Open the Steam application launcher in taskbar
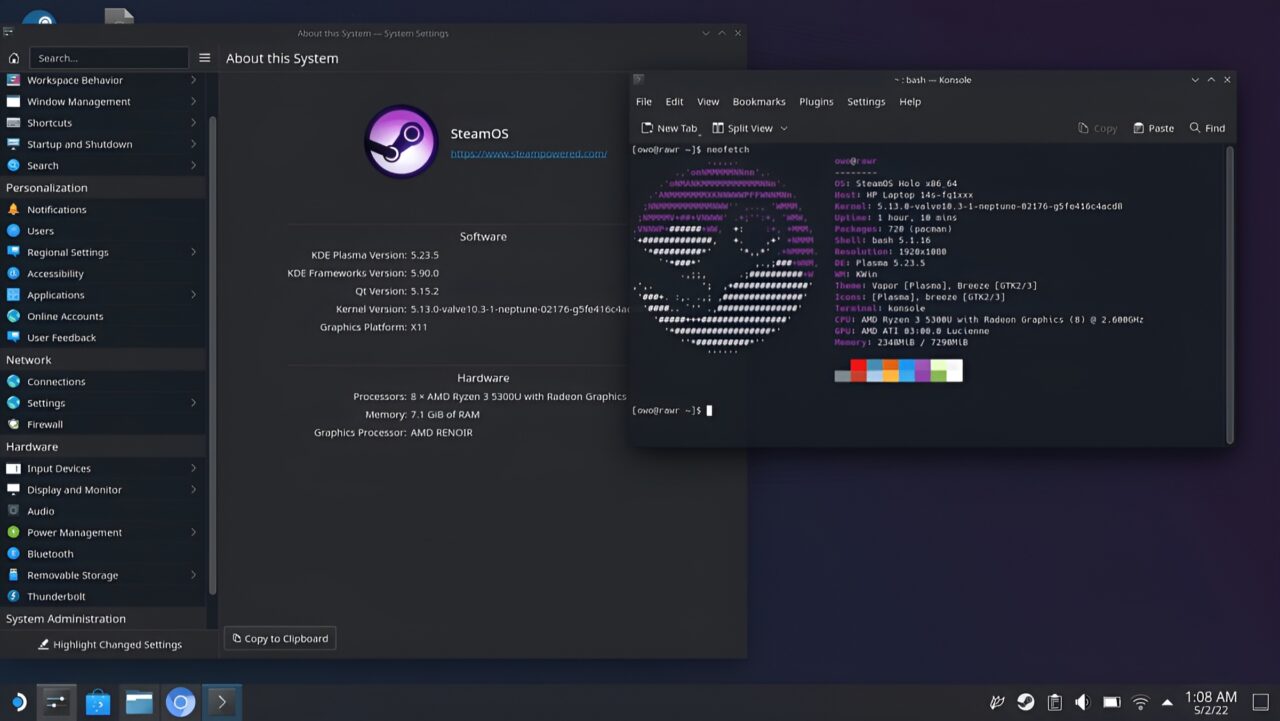Screen dimensions: 1280x721 (x=18, y=702)
